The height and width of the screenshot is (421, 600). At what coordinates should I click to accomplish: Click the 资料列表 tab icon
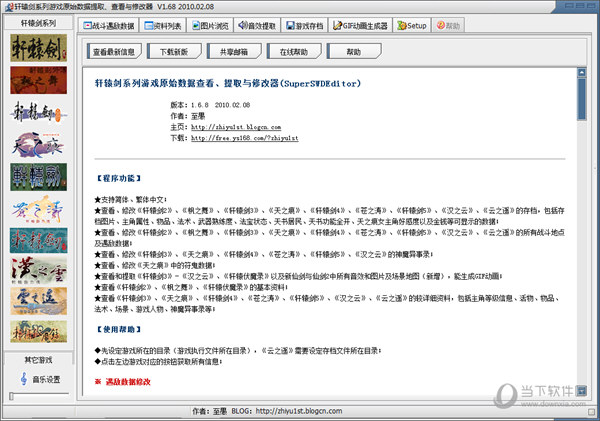click(148, 26)
